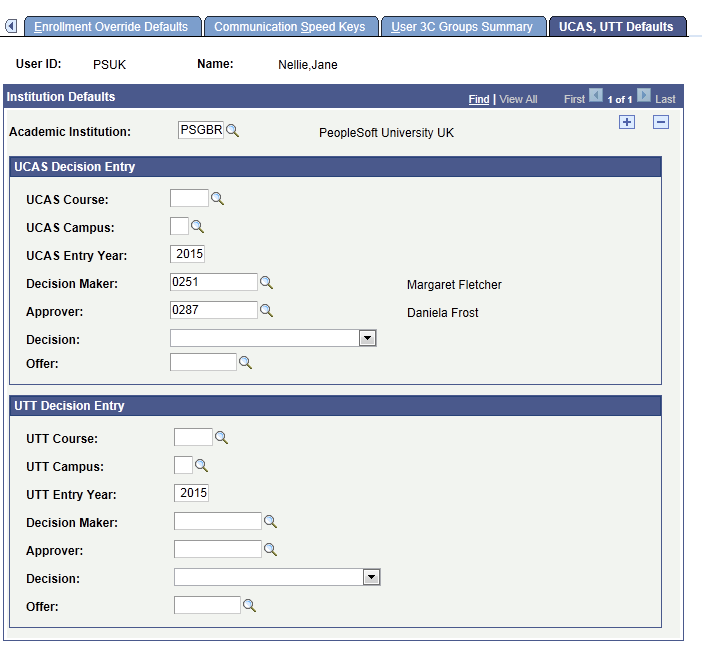Switch to Communication Speed Keys tab
The width and height of the screenshot is (702, 649).
point(291,26)
